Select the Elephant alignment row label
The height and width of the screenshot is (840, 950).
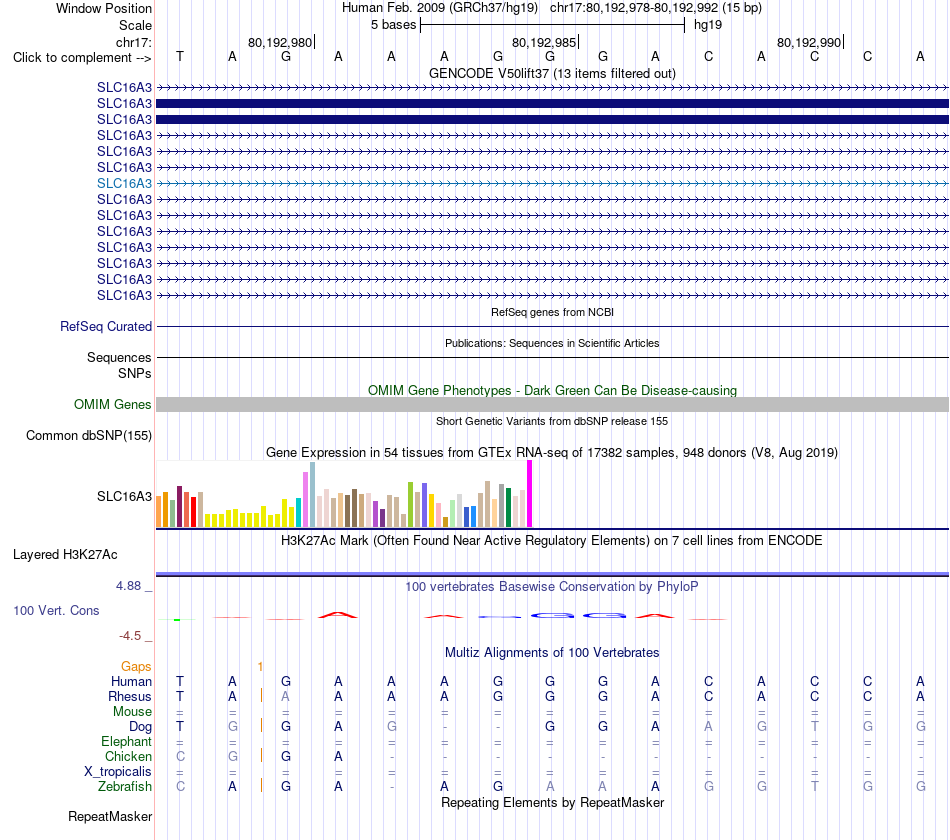coord(126,741)
